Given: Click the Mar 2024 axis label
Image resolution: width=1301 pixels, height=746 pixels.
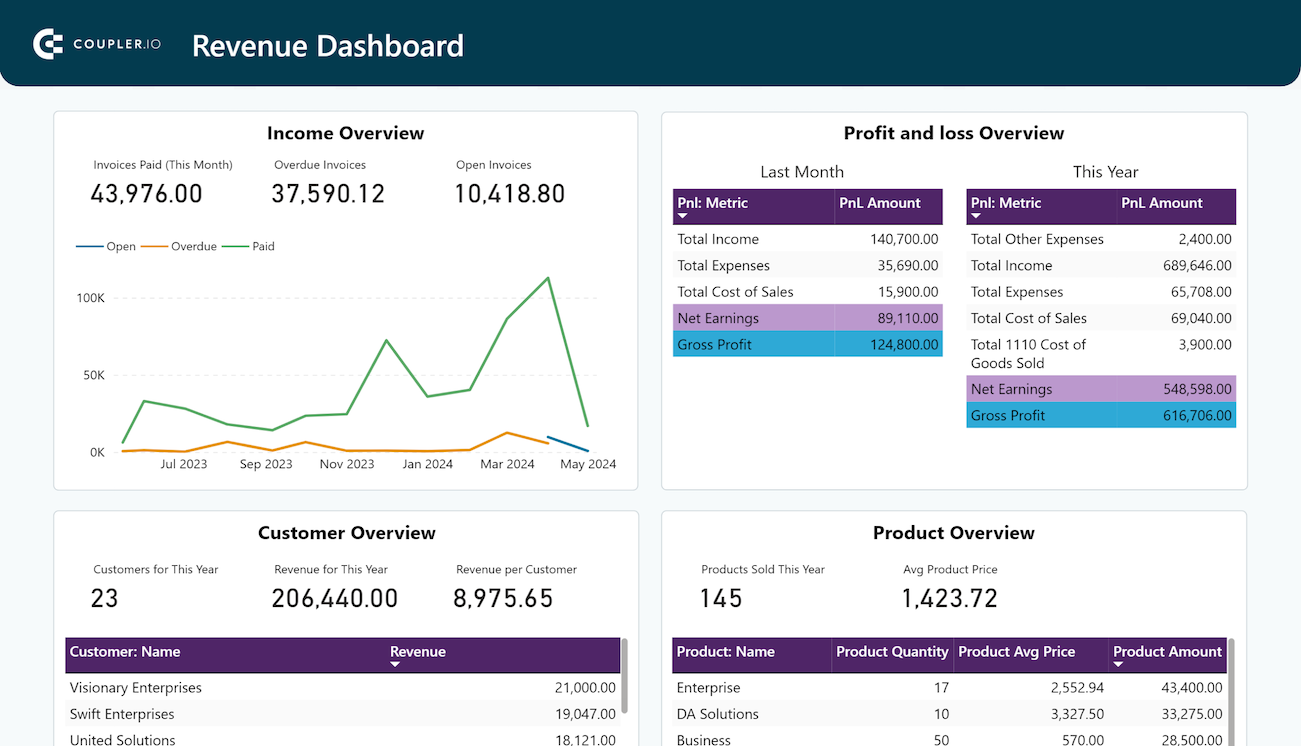Looking at the screenshot, I should [x=507, y=464].
